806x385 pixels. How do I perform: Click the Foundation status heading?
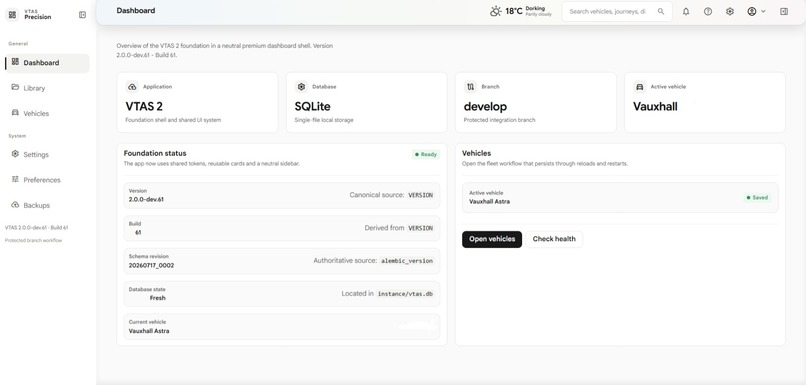[x=155, y=153]
